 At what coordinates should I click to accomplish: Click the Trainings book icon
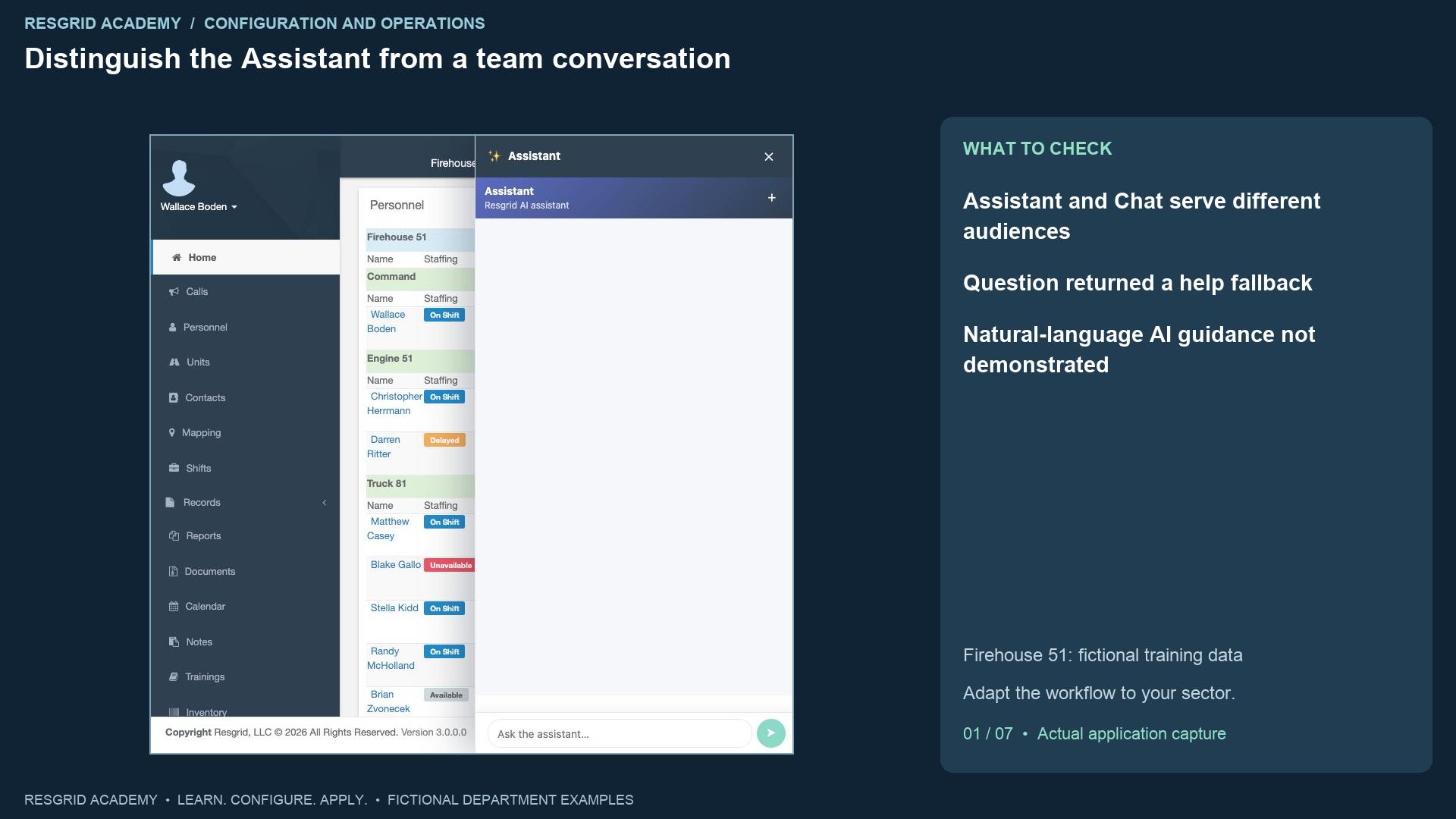click(174, 677)
